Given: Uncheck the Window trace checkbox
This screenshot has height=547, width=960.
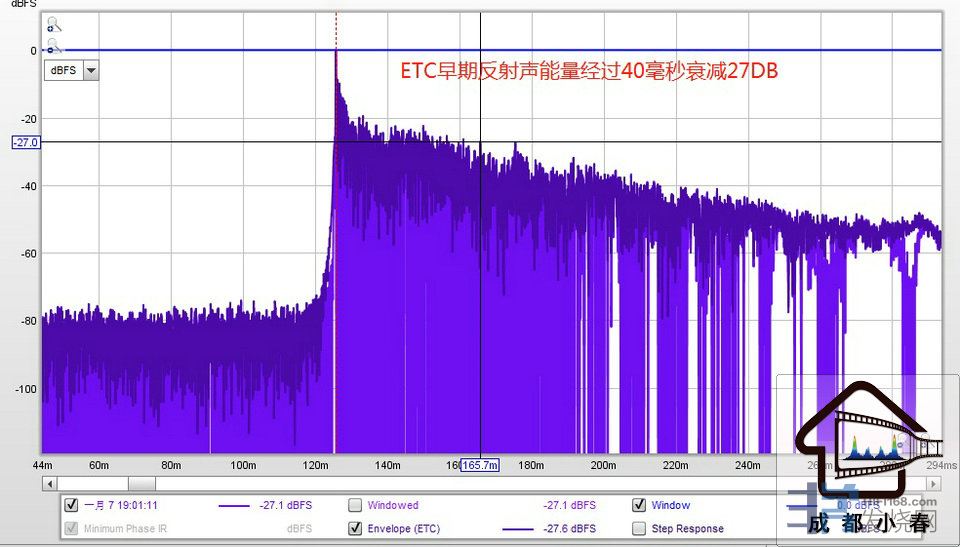Looking at the screenshot, I should (x=639, y=506).
